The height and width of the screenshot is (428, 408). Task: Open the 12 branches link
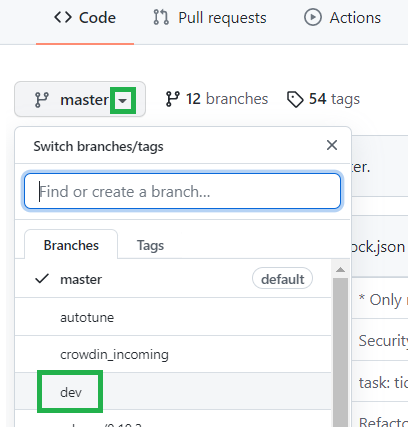(217, 99)
